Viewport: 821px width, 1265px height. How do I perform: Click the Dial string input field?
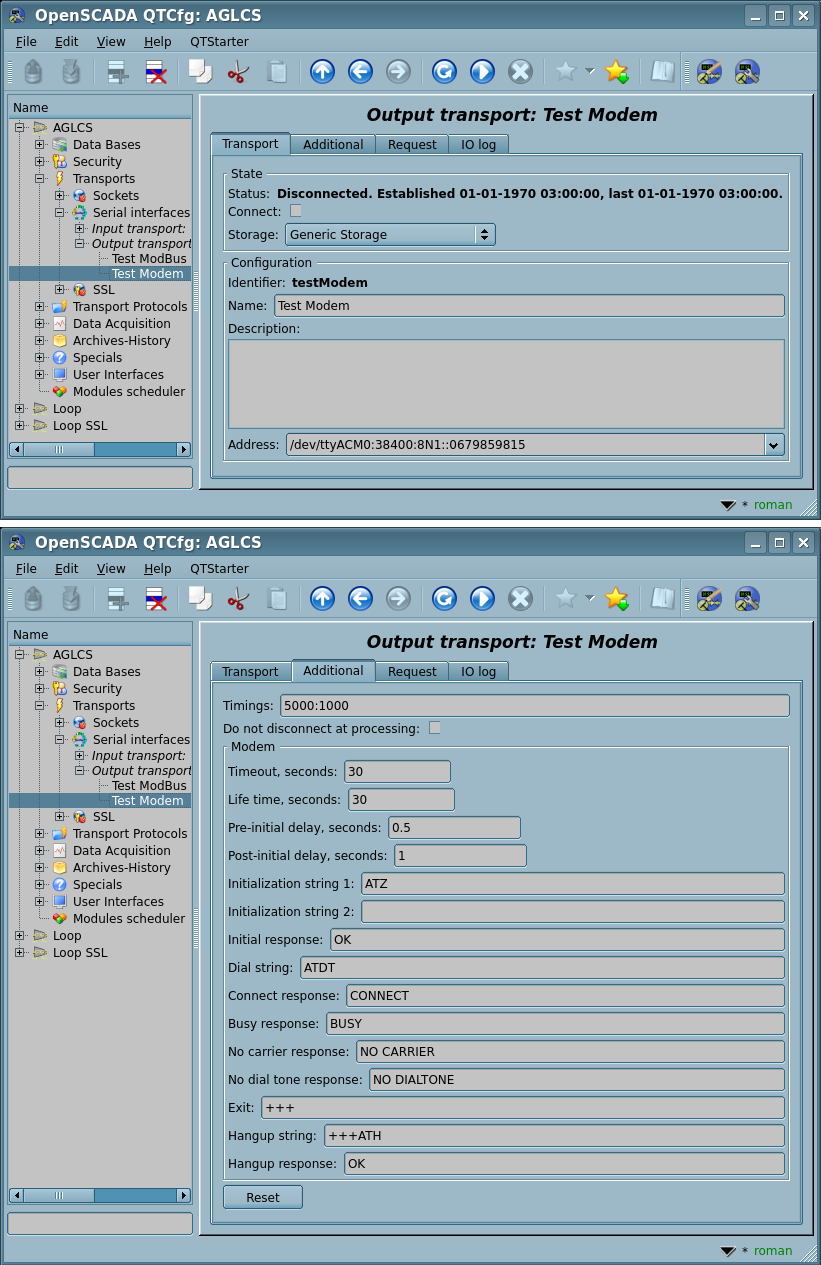(x=541, y=968)
